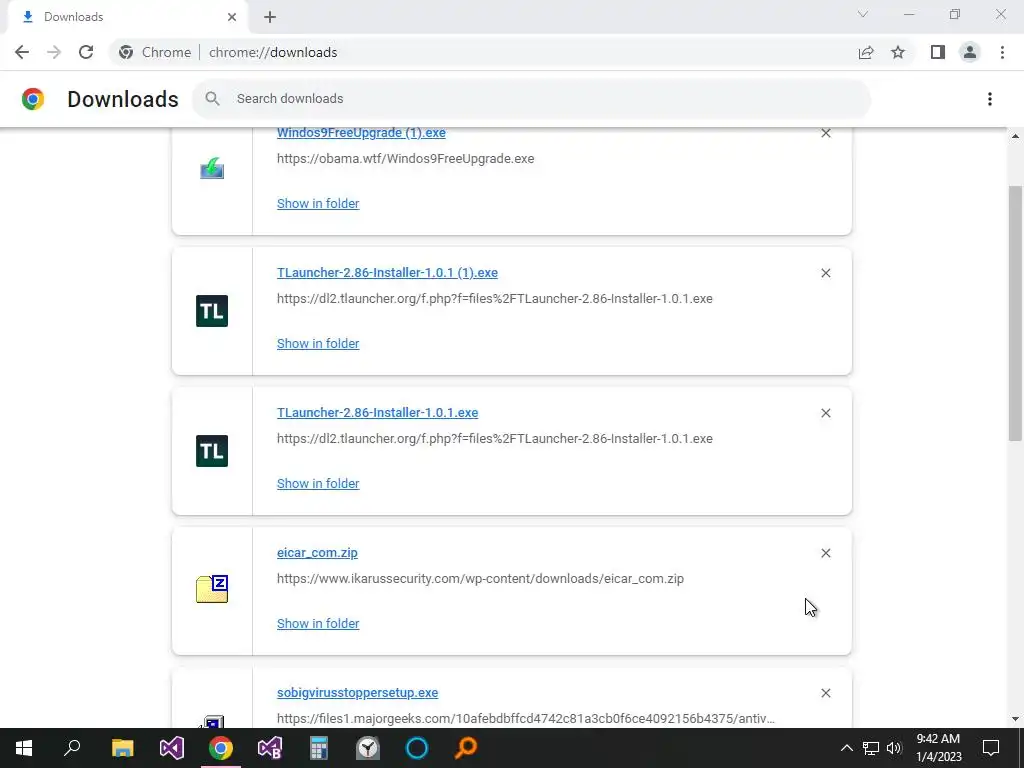This screenshot has width=1024, height=768.
Task: Select the Downloads tab
Action: tap(127, 17)
